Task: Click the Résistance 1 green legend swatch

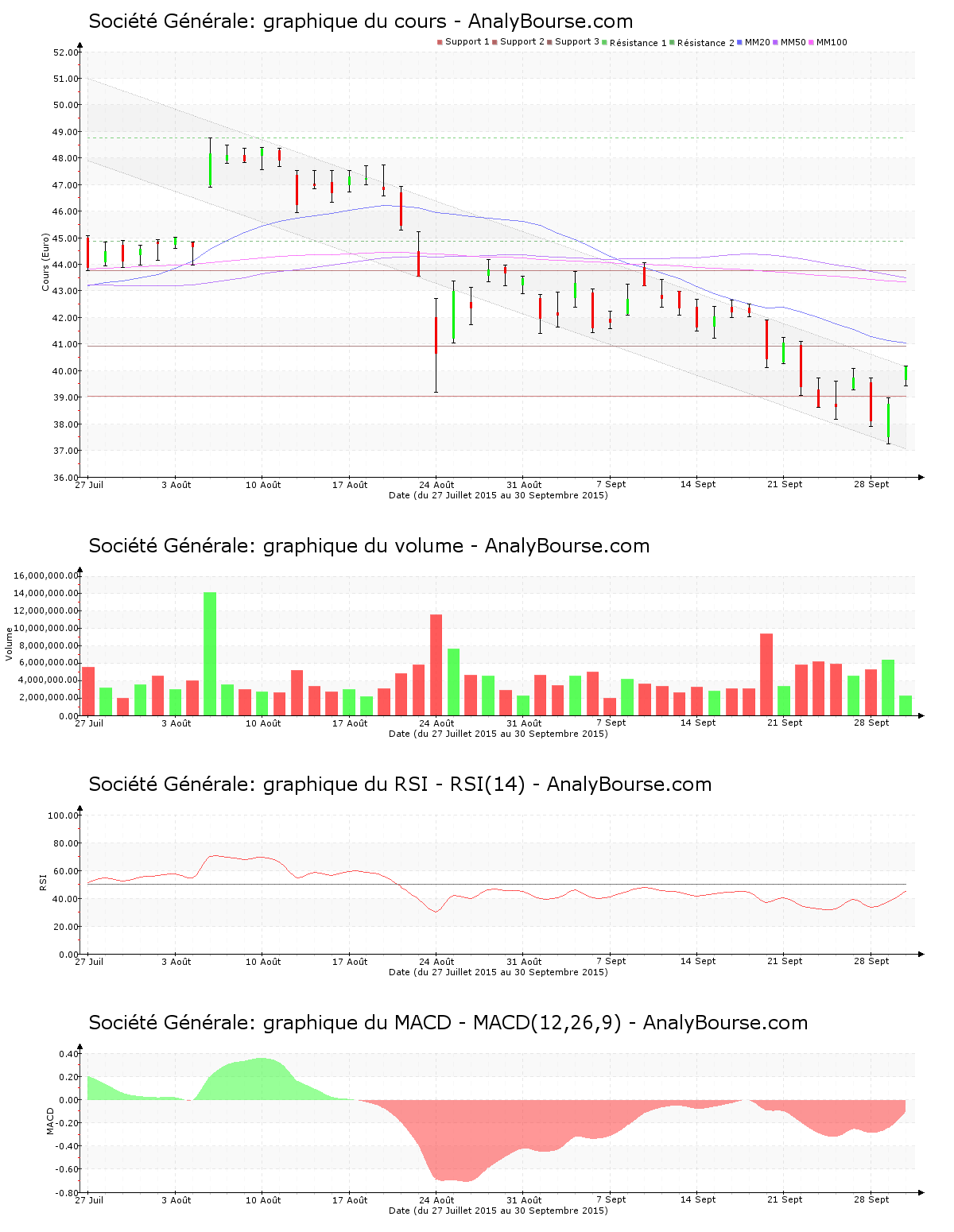Action: coord(604,42)
